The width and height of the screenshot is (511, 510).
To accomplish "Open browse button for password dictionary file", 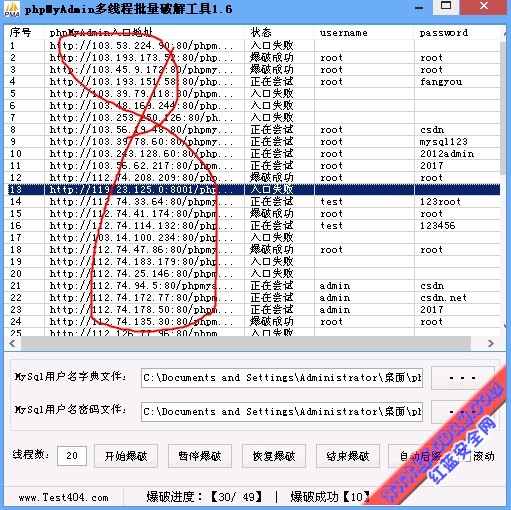I will pyautogui.click(x=462, y=412).
